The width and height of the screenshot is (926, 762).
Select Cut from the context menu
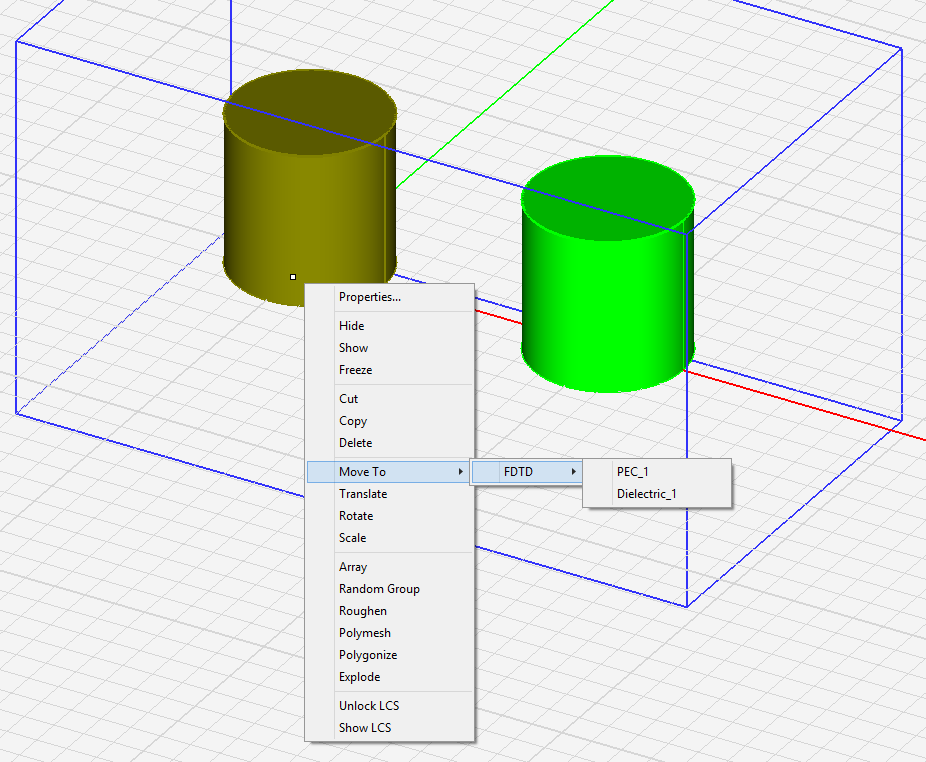pos(348,399)
